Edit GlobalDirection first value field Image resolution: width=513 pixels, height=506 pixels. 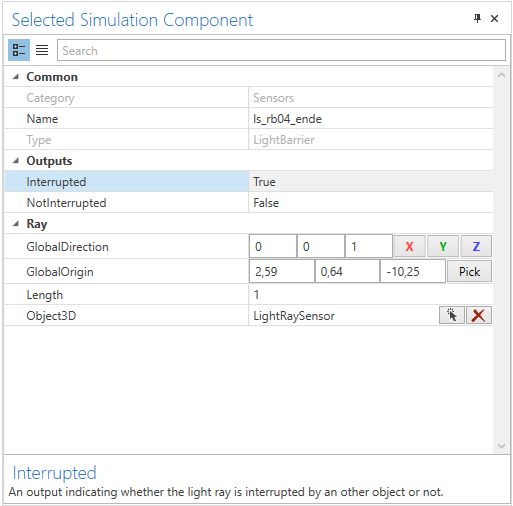[273, 246]
